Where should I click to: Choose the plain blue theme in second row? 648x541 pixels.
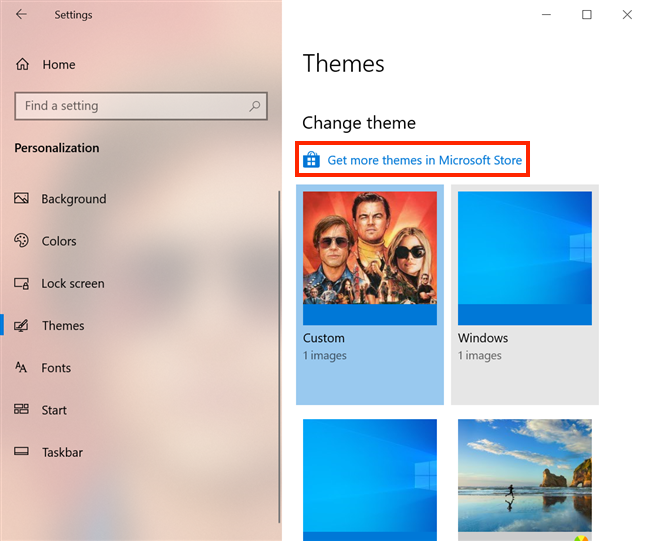pos(370,480)
